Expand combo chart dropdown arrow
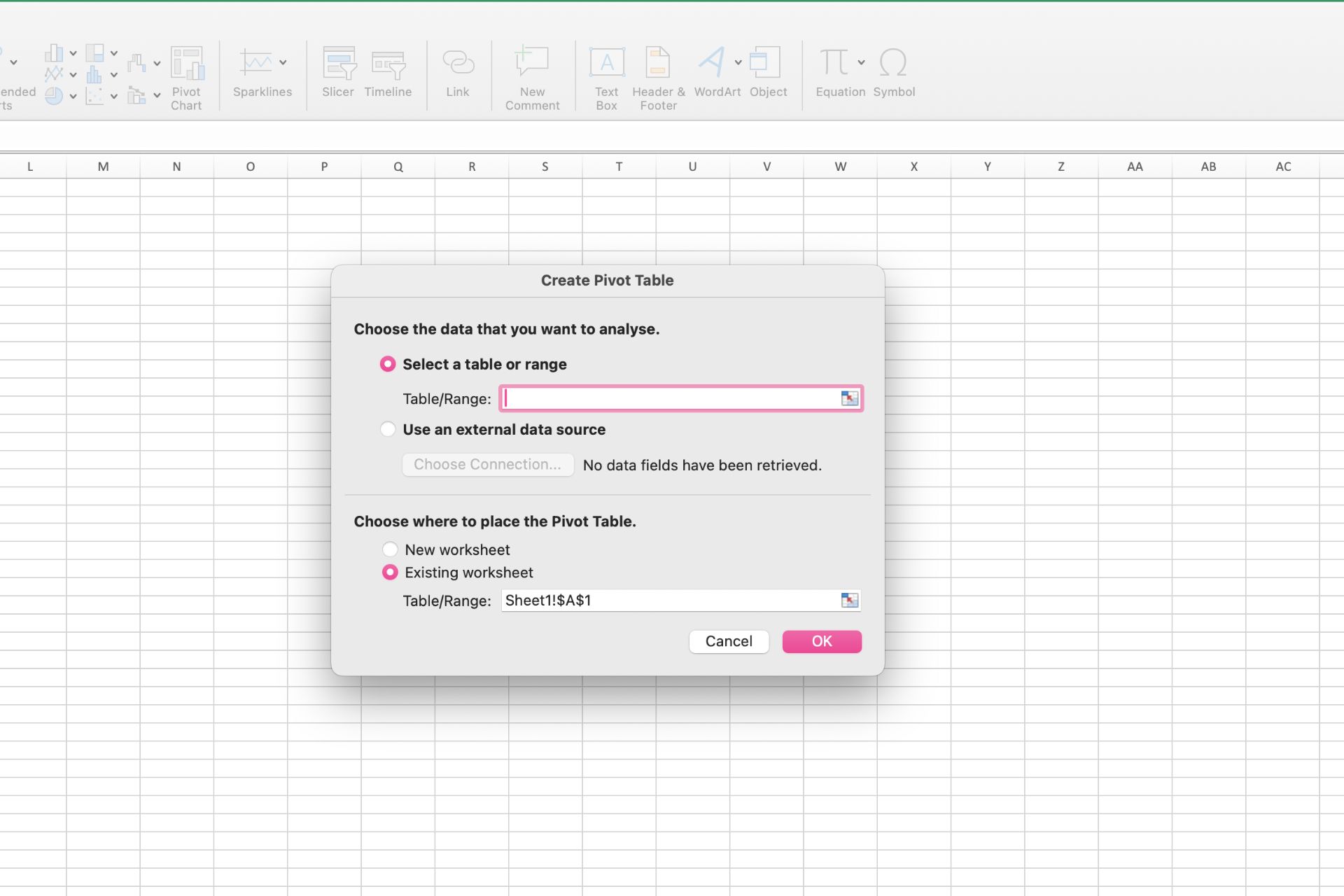 point(157,95)
